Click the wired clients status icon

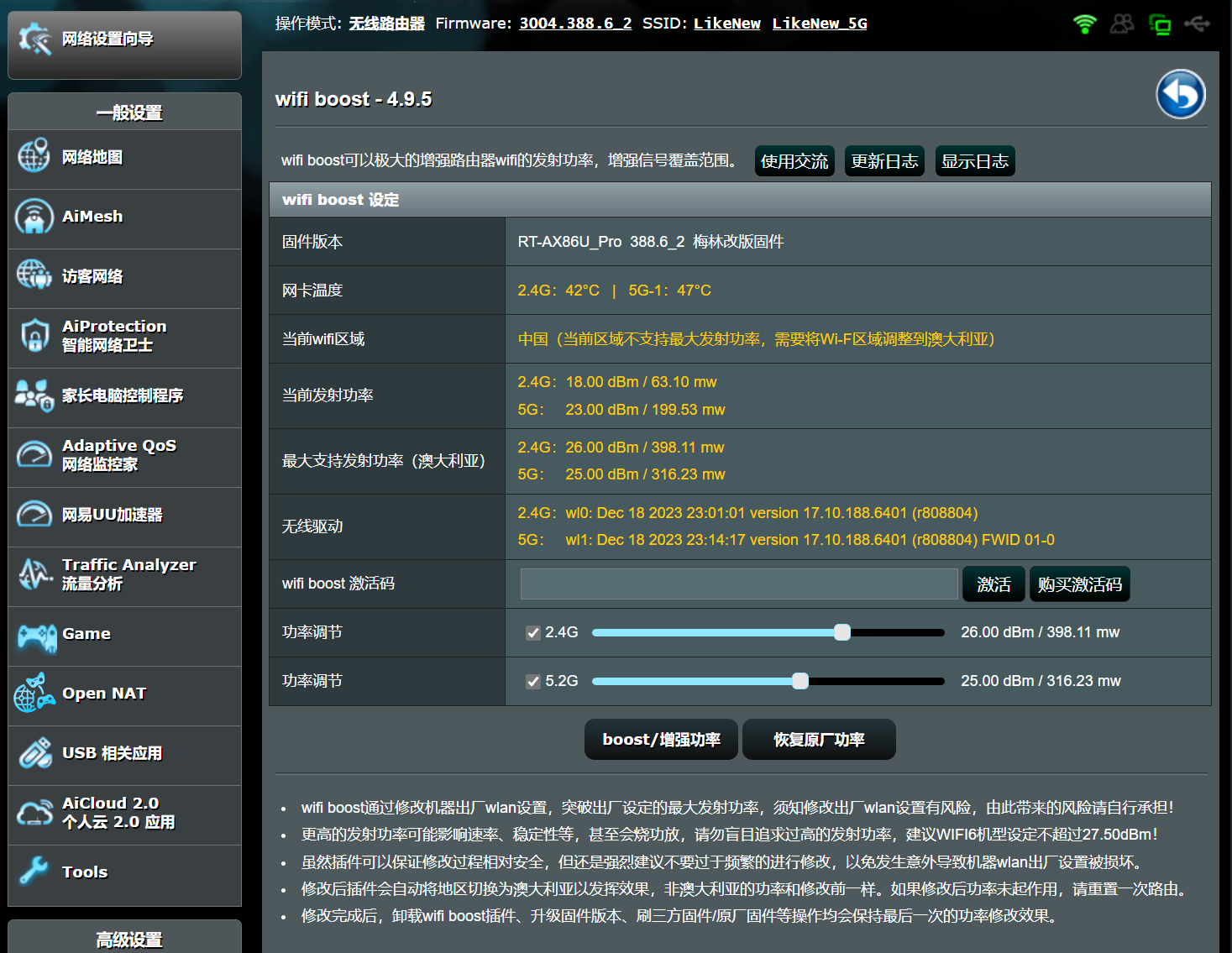coord(1160,24)
